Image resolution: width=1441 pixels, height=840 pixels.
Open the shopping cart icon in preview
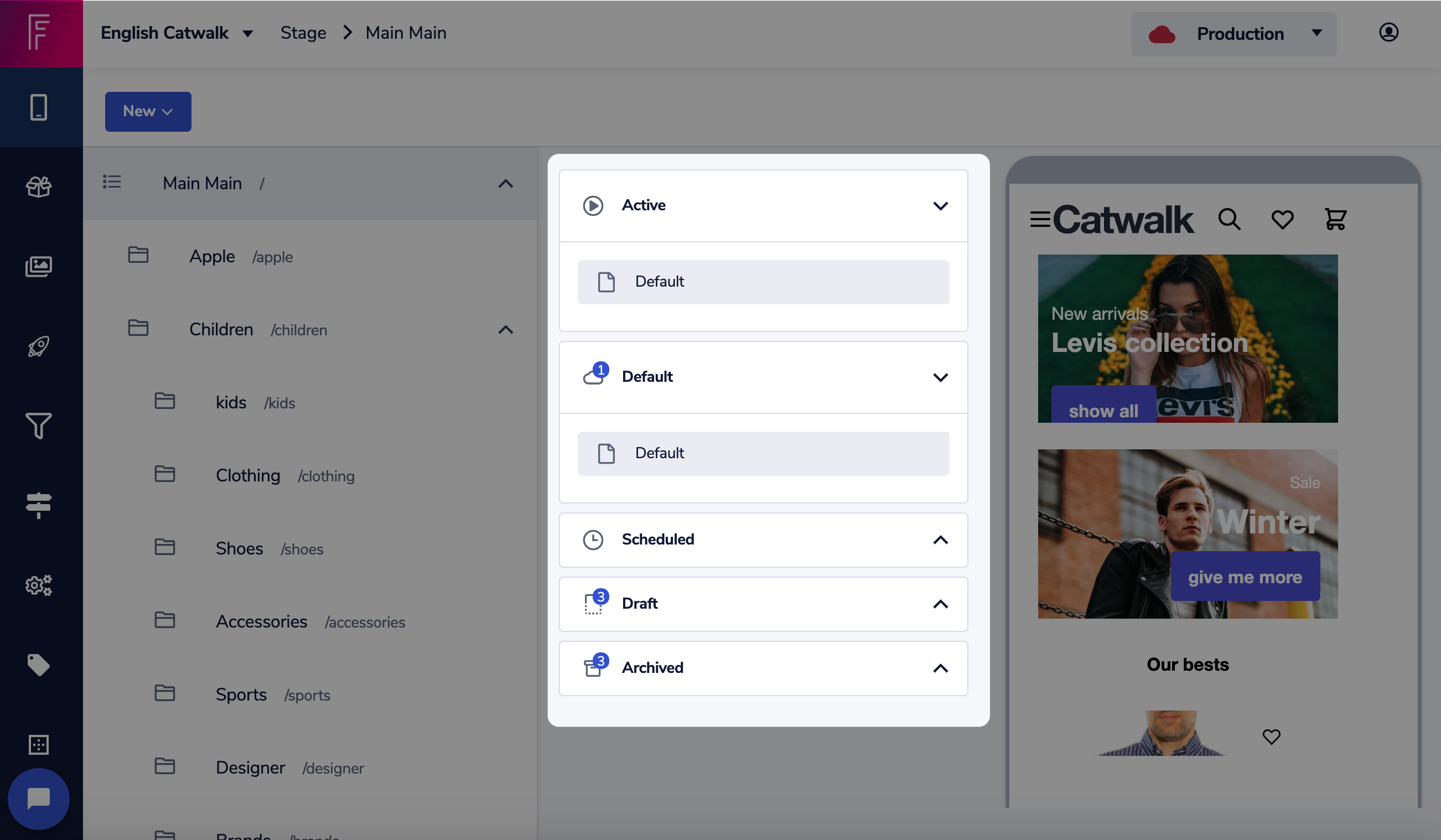(x=1335, y=220)
